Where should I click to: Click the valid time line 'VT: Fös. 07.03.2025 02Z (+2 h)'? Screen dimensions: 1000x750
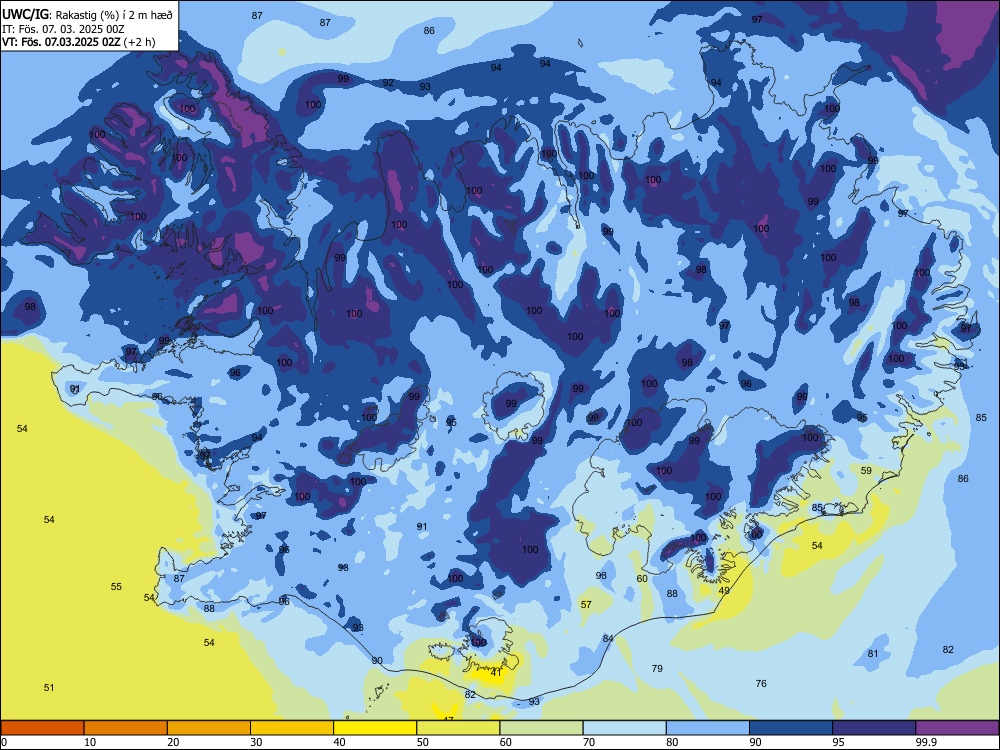(x=78, y=42)
